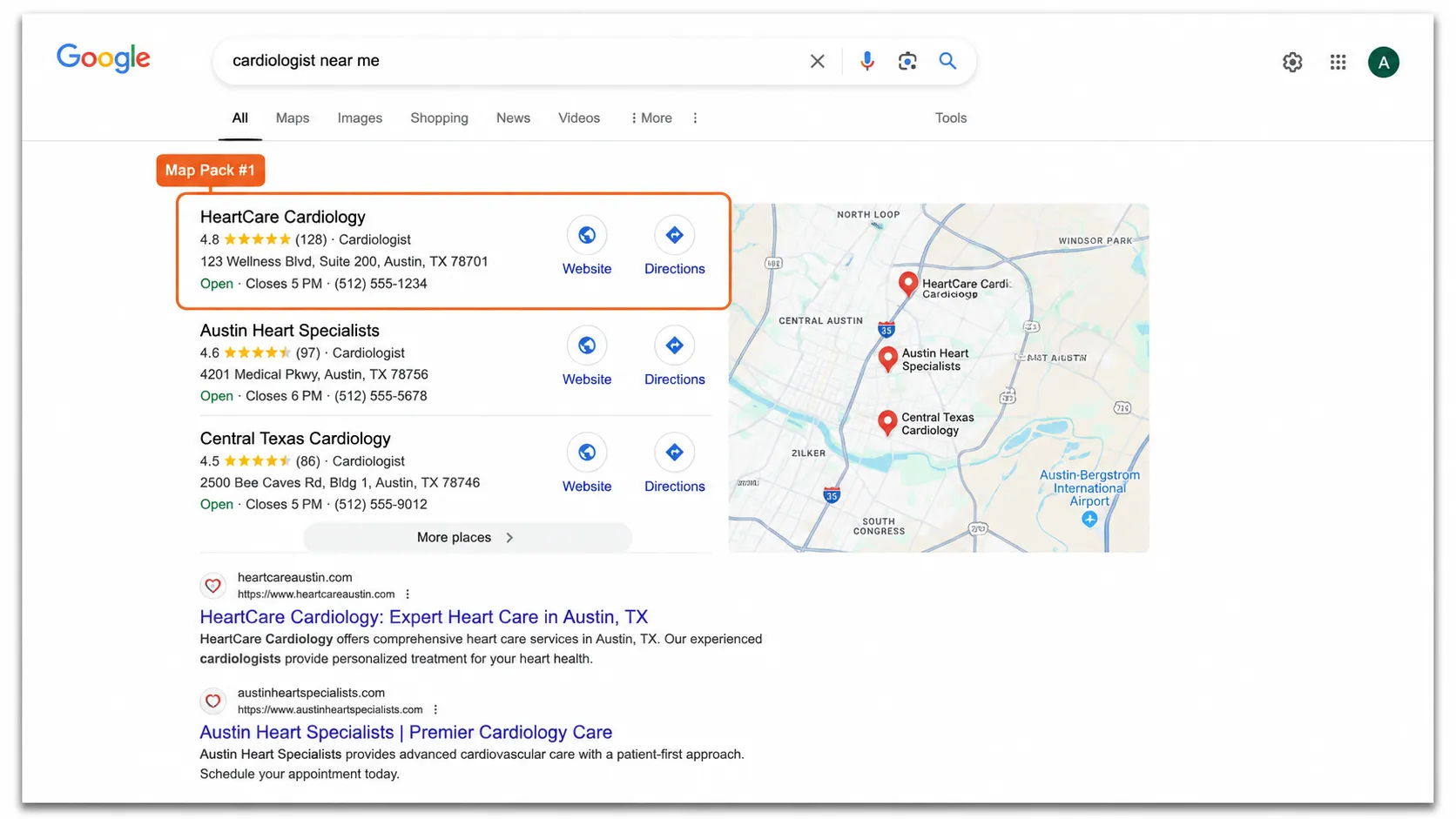Open options dots next to heartcareaustin.com URL
The height and width of the screenshot is (819, 1456).
point(408,594)
